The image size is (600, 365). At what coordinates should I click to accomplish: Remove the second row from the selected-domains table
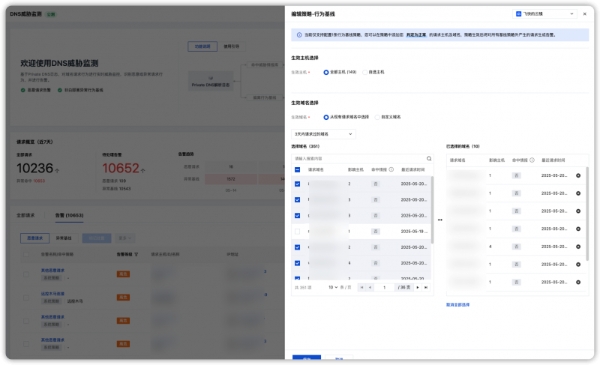[x=578, y=194]
